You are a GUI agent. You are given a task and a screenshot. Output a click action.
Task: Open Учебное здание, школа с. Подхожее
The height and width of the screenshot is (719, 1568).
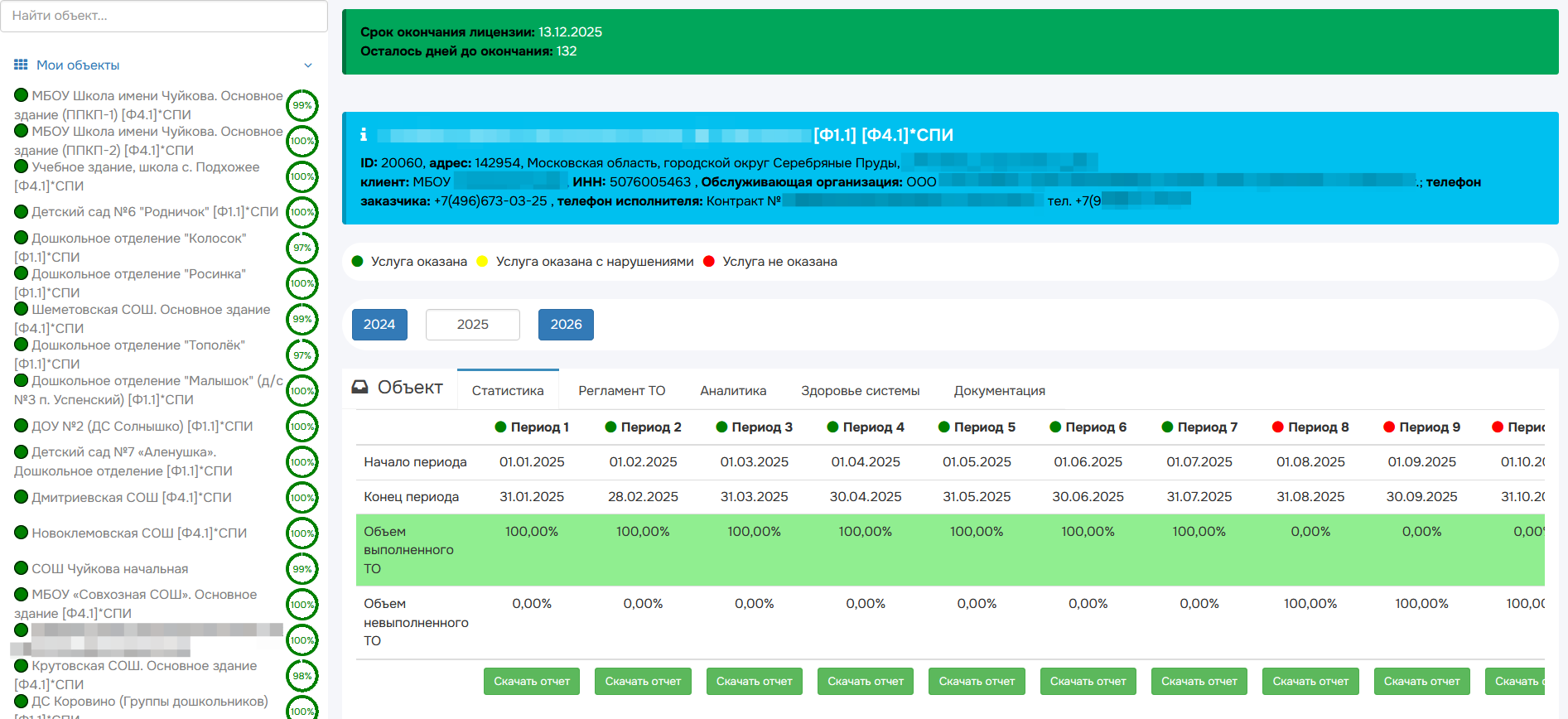tap(138, 176)
